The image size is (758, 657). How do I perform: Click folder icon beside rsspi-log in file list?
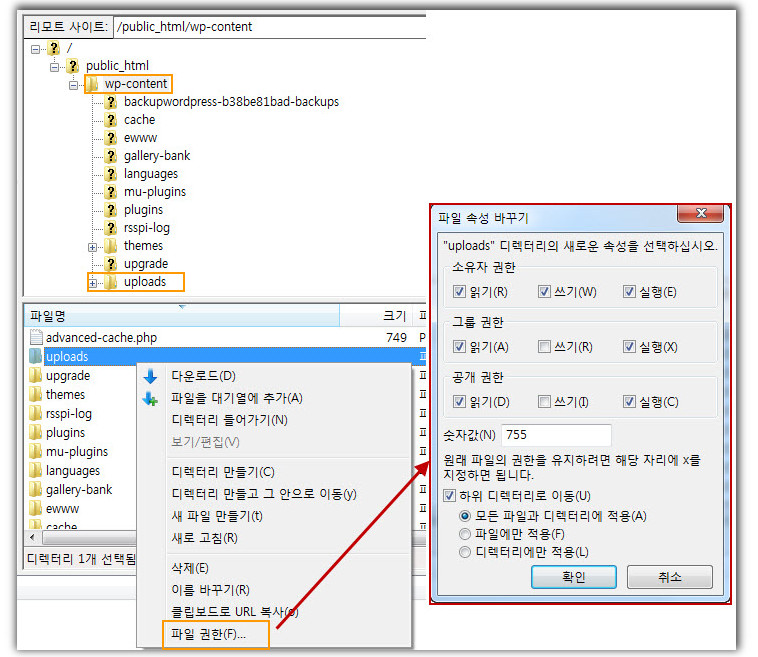35,413
